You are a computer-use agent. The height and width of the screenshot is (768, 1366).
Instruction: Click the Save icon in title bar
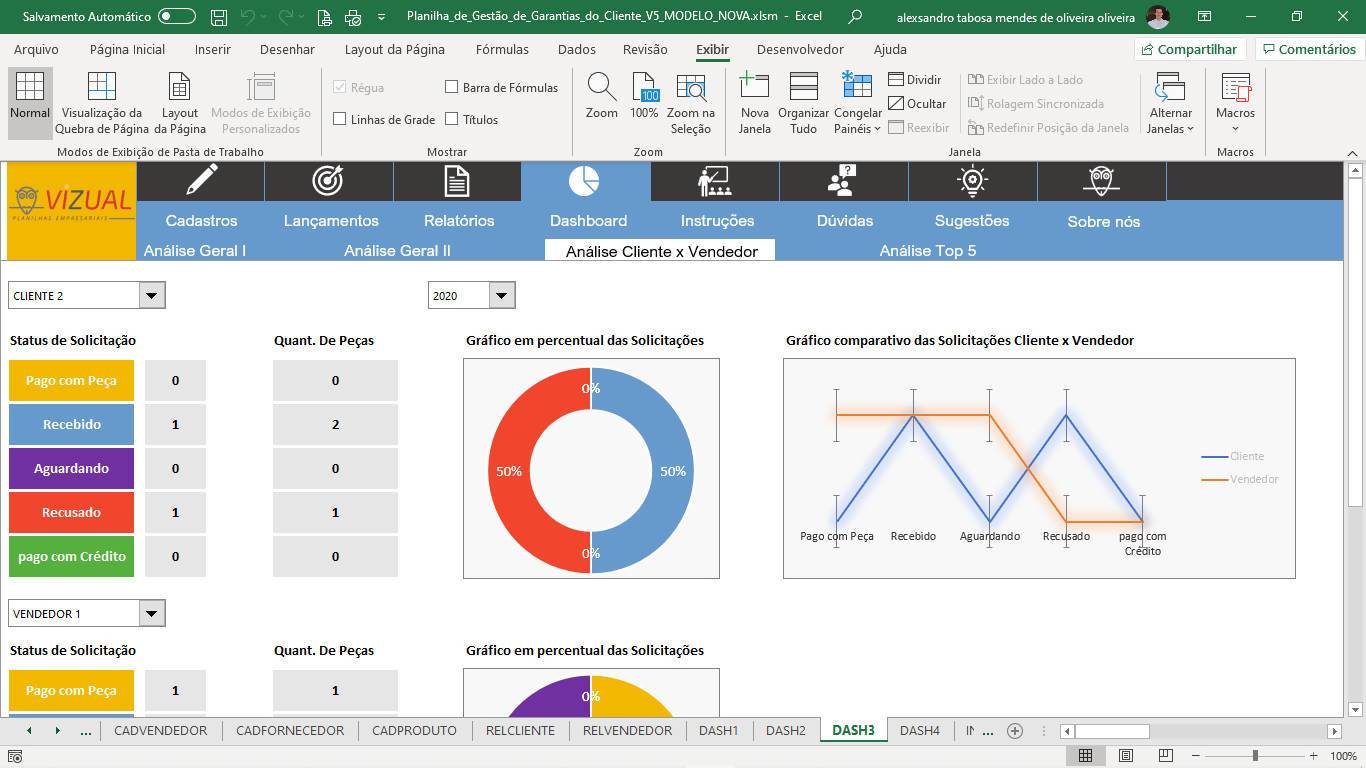(219, 17)
